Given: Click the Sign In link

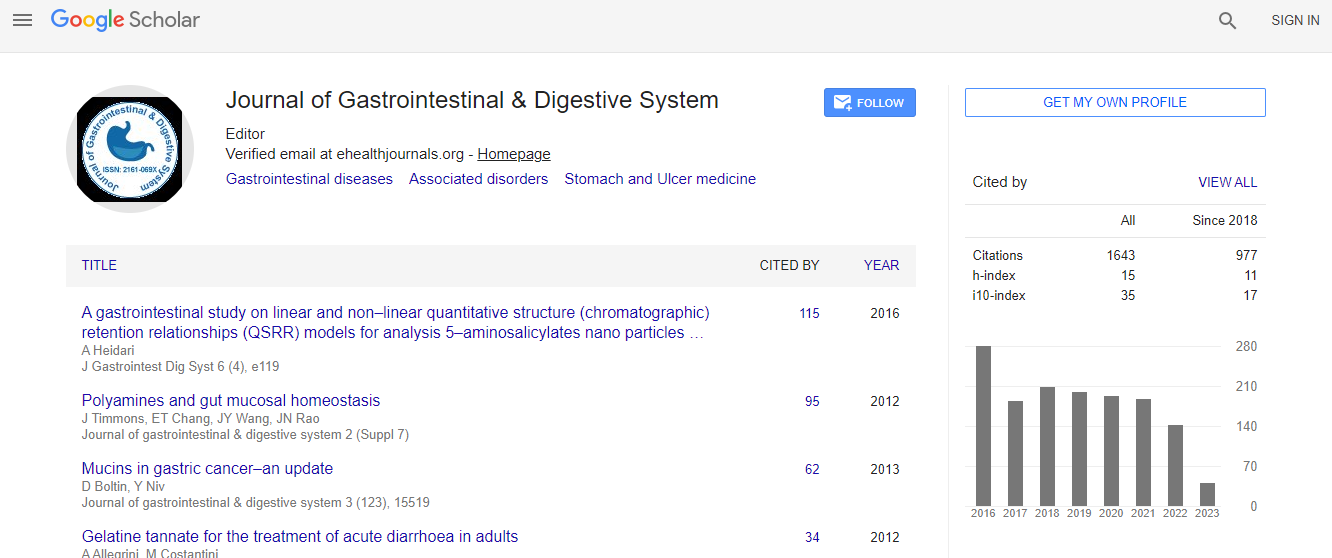Looking at the screenshot, I should (x=1295, y=20).
